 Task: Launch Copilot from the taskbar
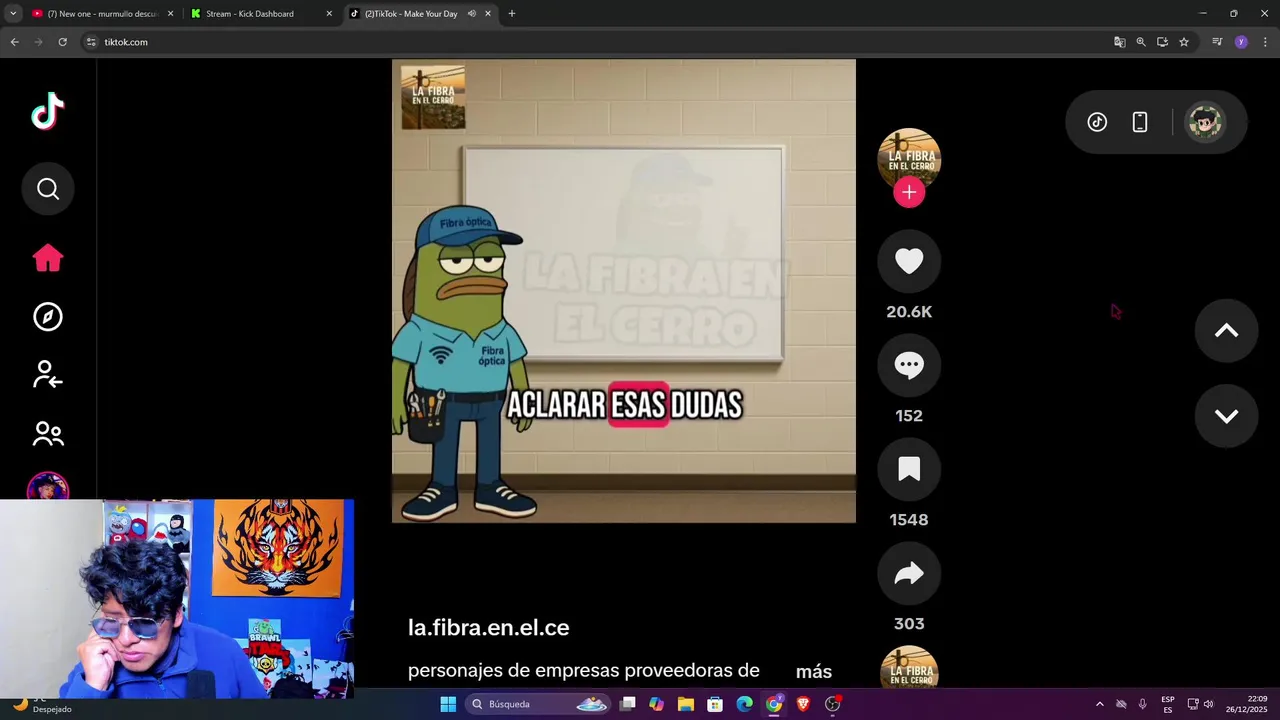[x=656, y=704]
